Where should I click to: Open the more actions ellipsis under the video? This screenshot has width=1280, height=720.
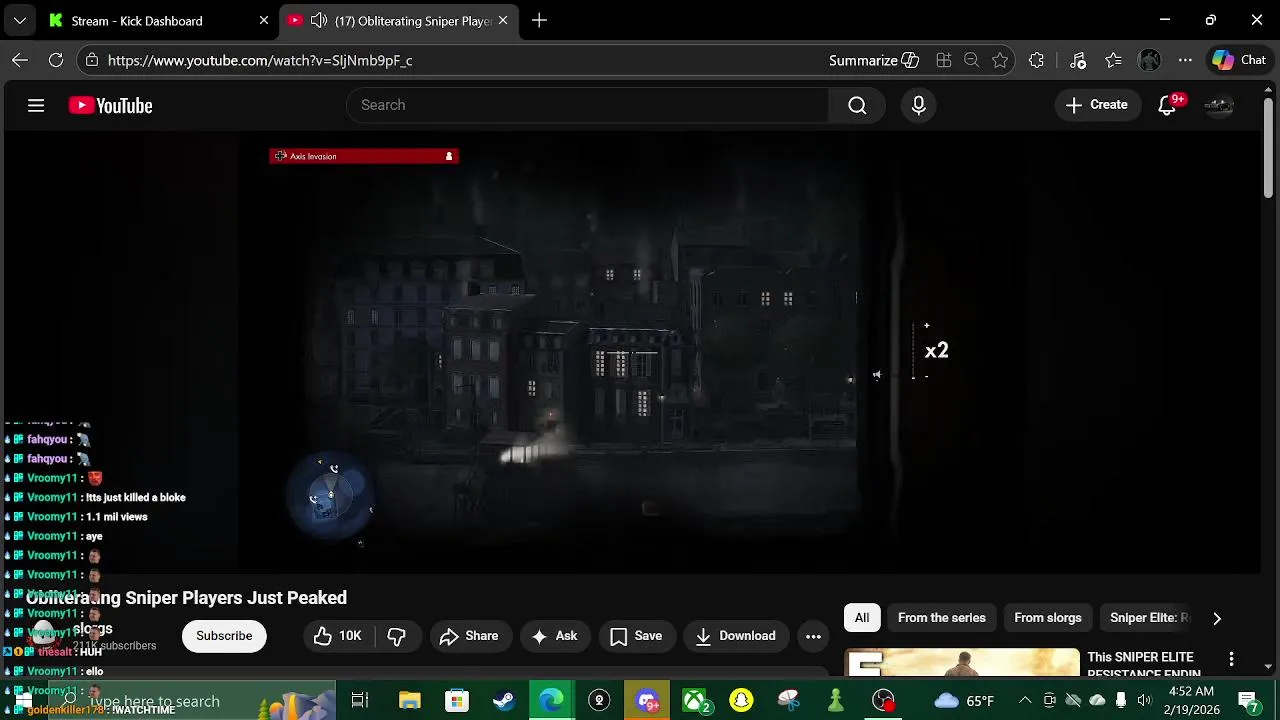pyautogui.click(x=813, y=636)
